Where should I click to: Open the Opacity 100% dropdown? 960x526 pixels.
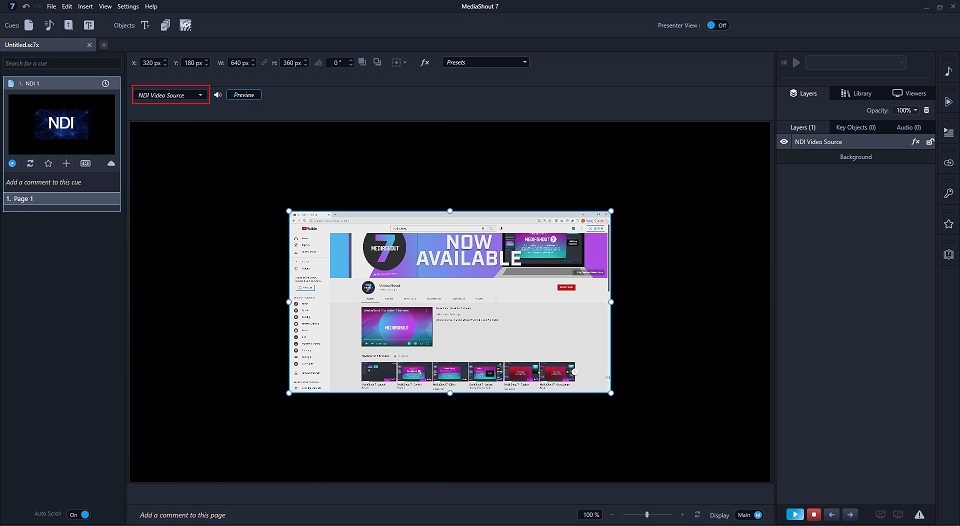coord(907,110)
